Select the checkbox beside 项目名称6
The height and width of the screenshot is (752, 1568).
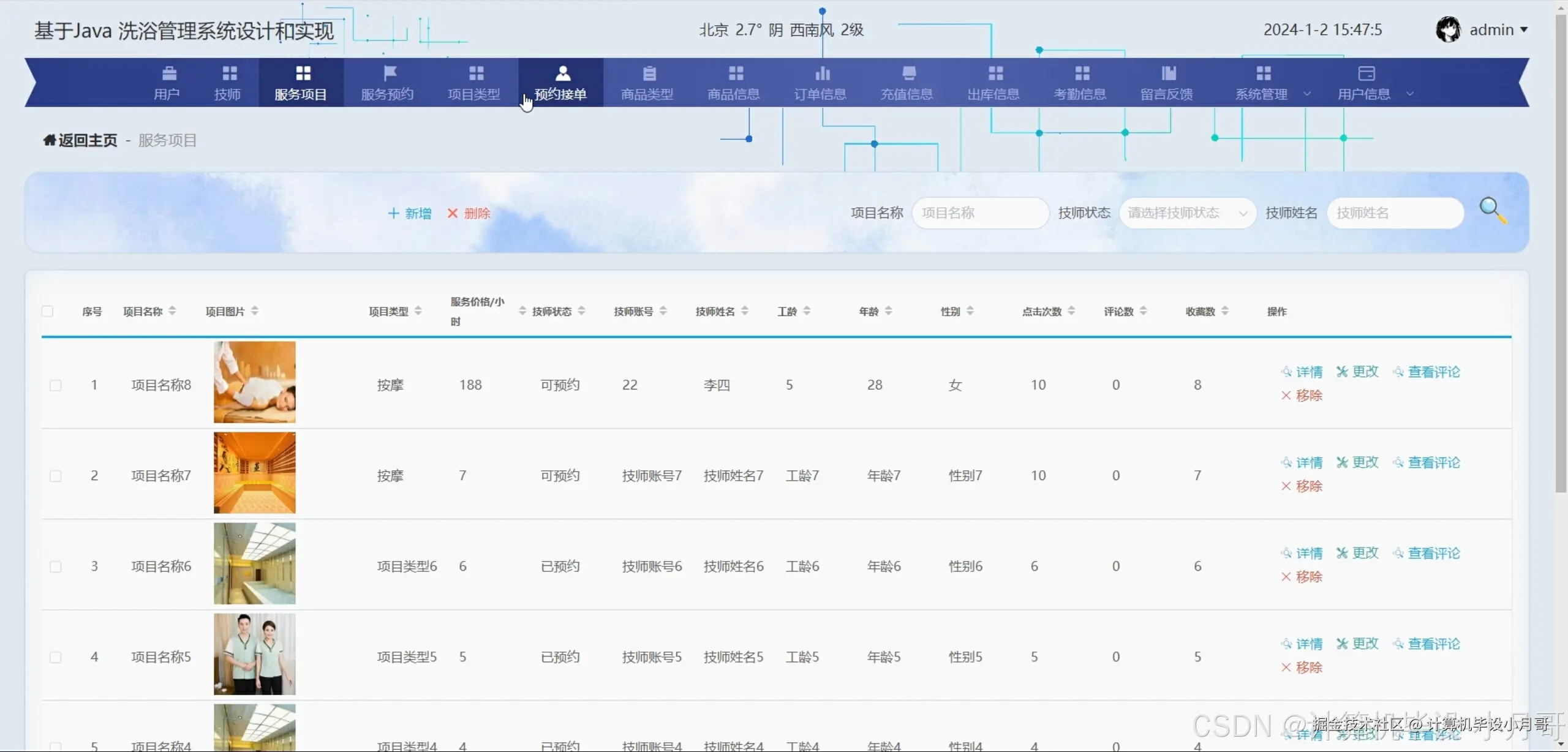[56, 565]
